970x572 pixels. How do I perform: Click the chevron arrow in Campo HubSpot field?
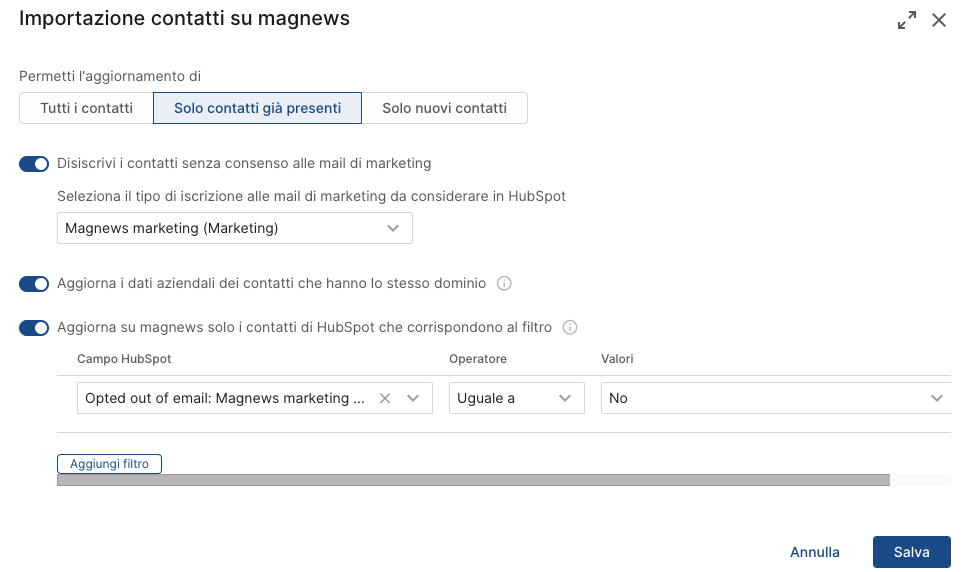click(414, 398)
